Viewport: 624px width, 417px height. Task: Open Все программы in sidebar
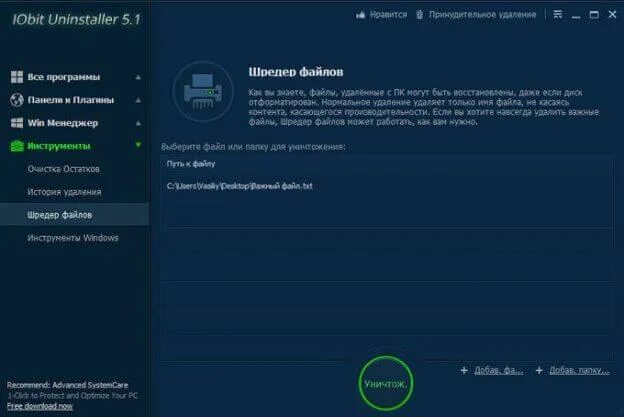coord(64,77)
